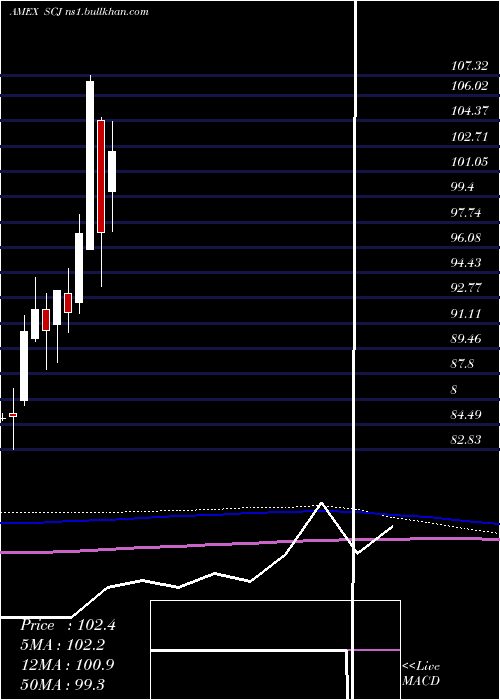Image resolution: width=500 pixels, height=700 pixels.
Task: Click the 104.37 price level label
Action: 469,111
